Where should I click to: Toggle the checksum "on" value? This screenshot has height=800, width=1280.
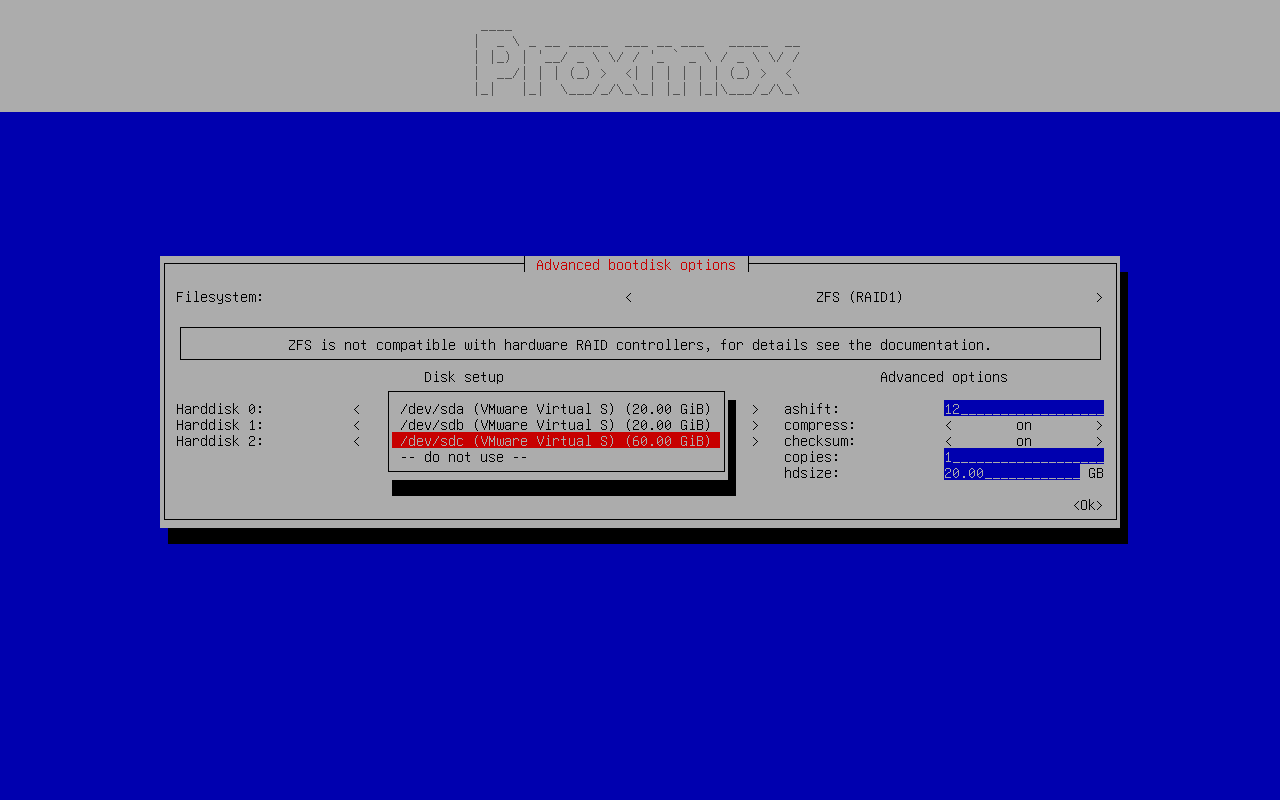[x=1024, y=441]
